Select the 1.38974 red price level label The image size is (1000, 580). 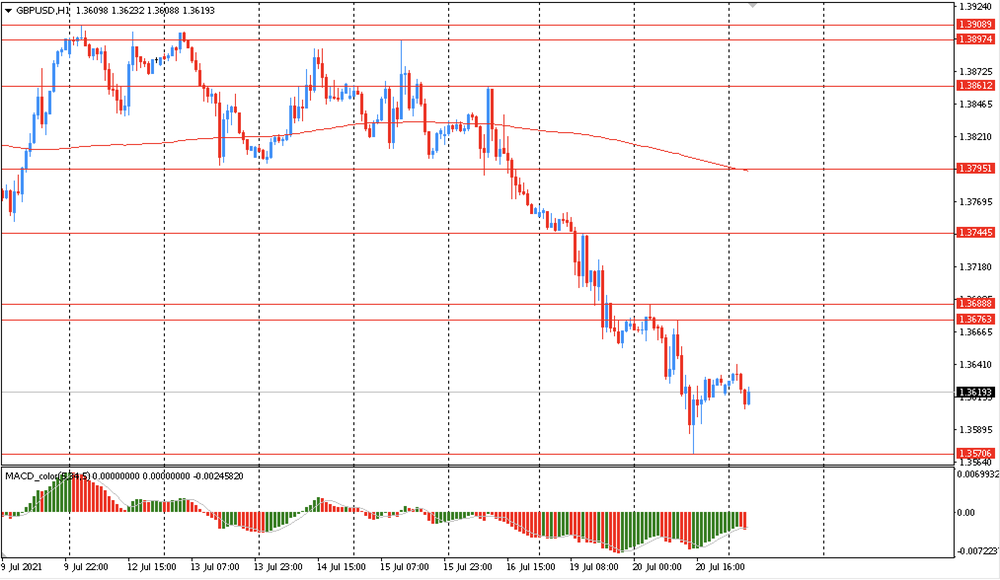tap(976, 40)
